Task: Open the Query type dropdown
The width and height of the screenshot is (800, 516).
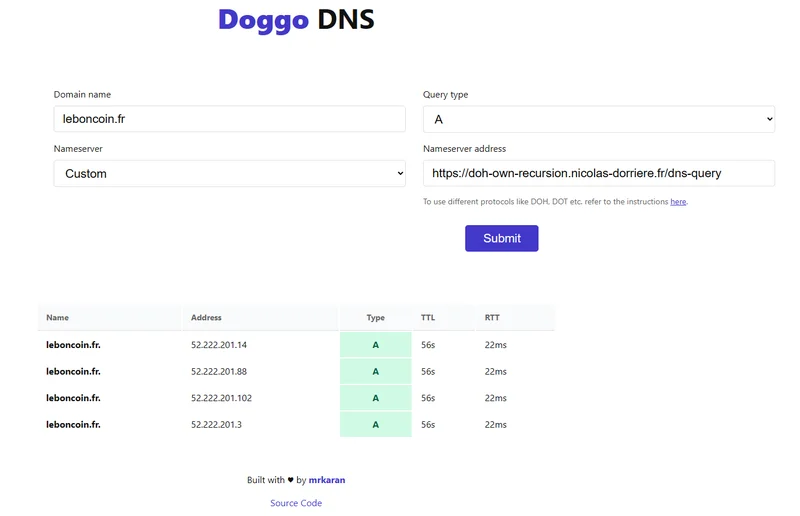Action: (x=598, y=119)
